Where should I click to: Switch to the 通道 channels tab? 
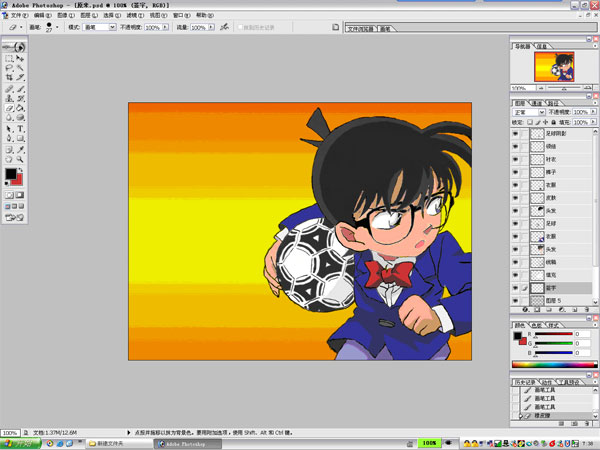(536, 103)
